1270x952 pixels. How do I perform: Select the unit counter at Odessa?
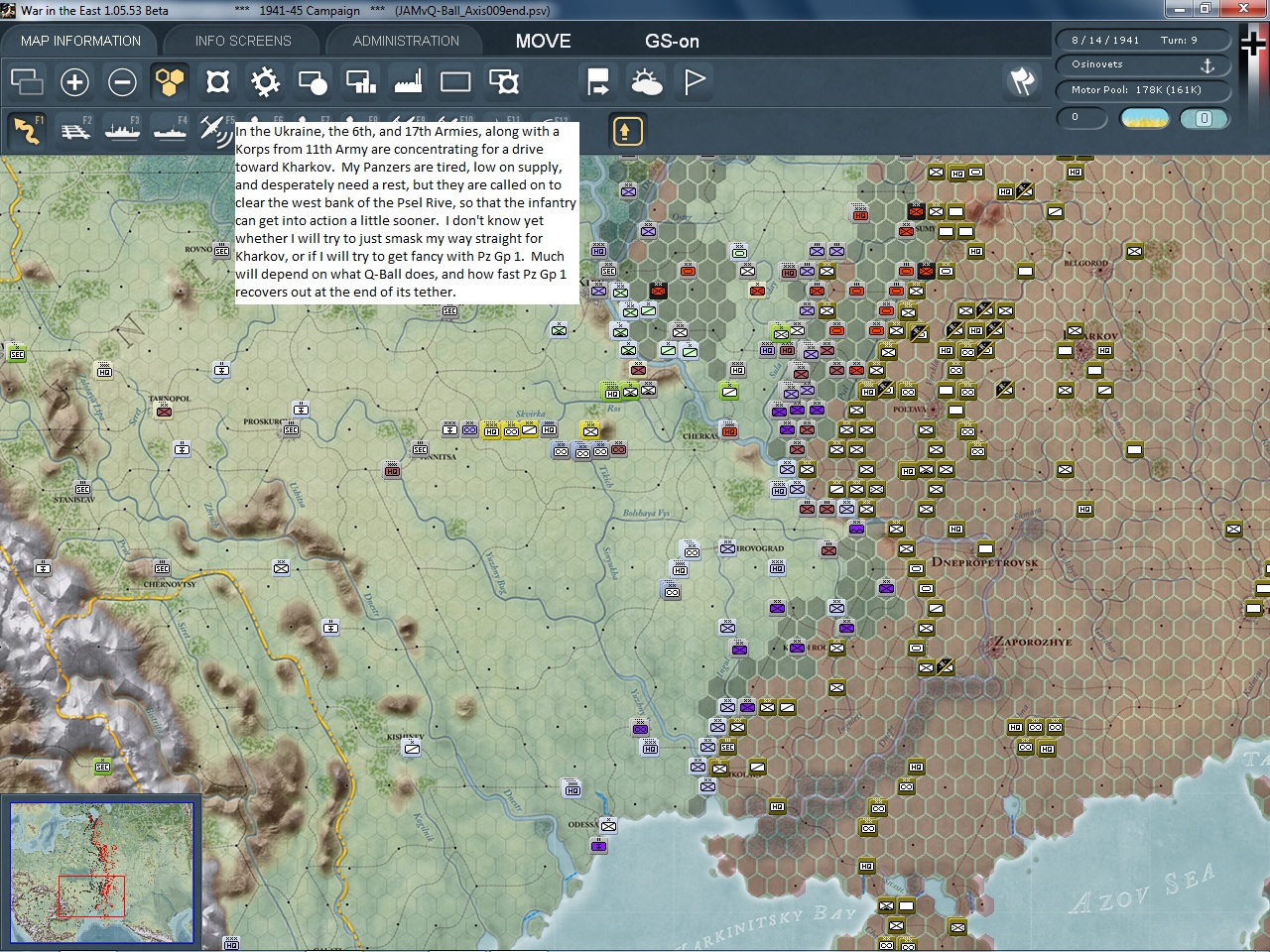point(608,825)
